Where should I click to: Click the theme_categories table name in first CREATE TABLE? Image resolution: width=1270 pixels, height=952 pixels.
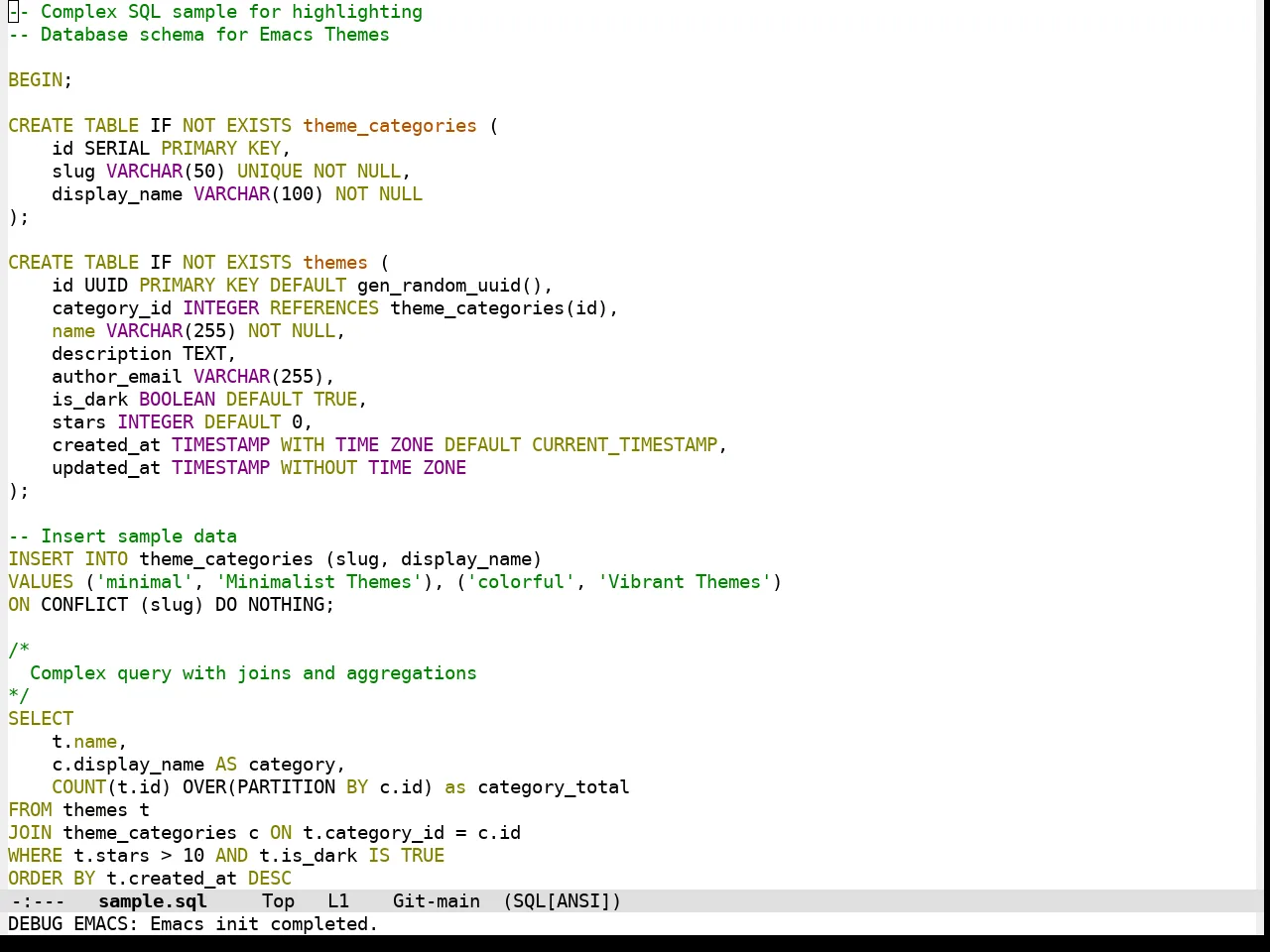pyautogui.click(x=390, y=126)
